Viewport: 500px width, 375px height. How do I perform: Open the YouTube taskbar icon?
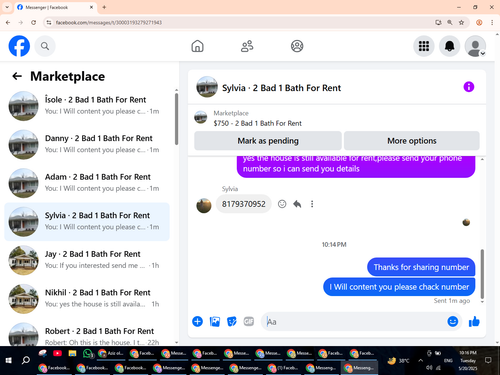point(57,353)
